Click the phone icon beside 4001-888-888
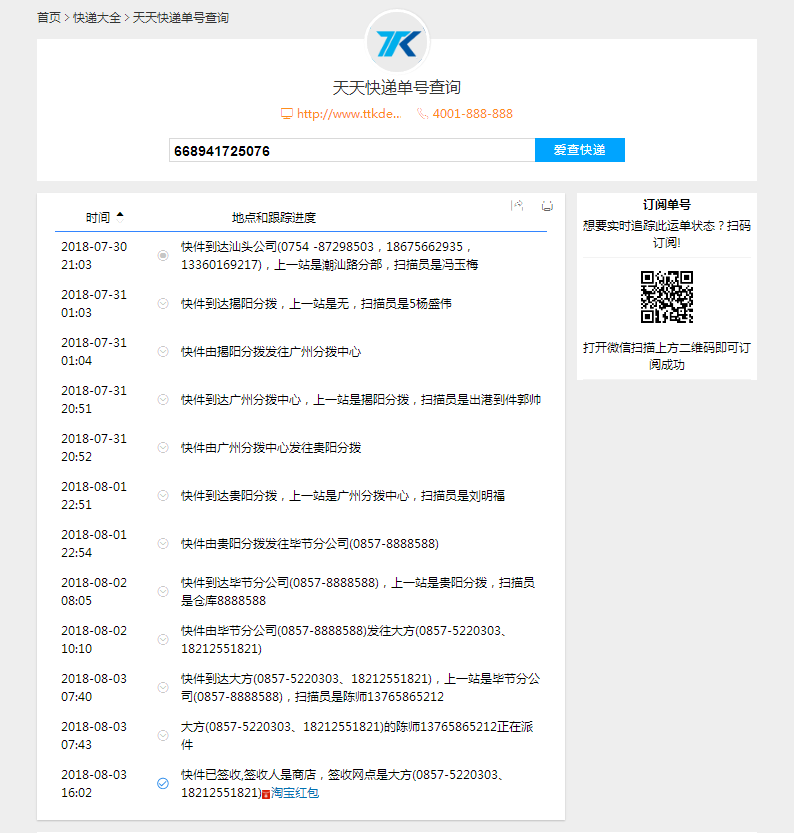Screen dimensions: 794x833 [x=422, y=114]
